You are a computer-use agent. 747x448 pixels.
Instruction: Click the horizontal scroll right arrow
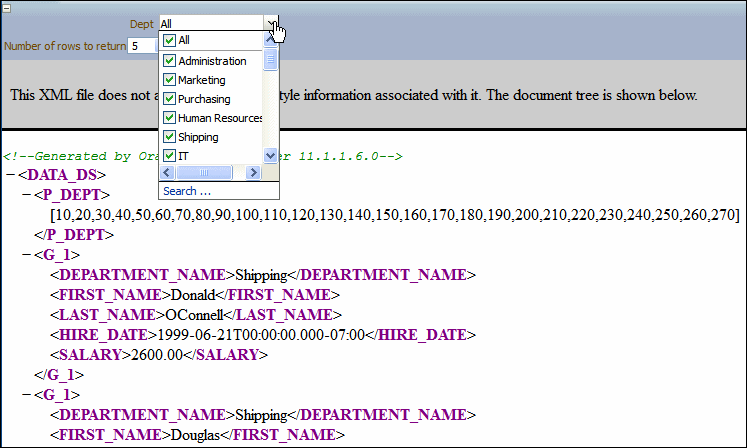click(253, 173)
